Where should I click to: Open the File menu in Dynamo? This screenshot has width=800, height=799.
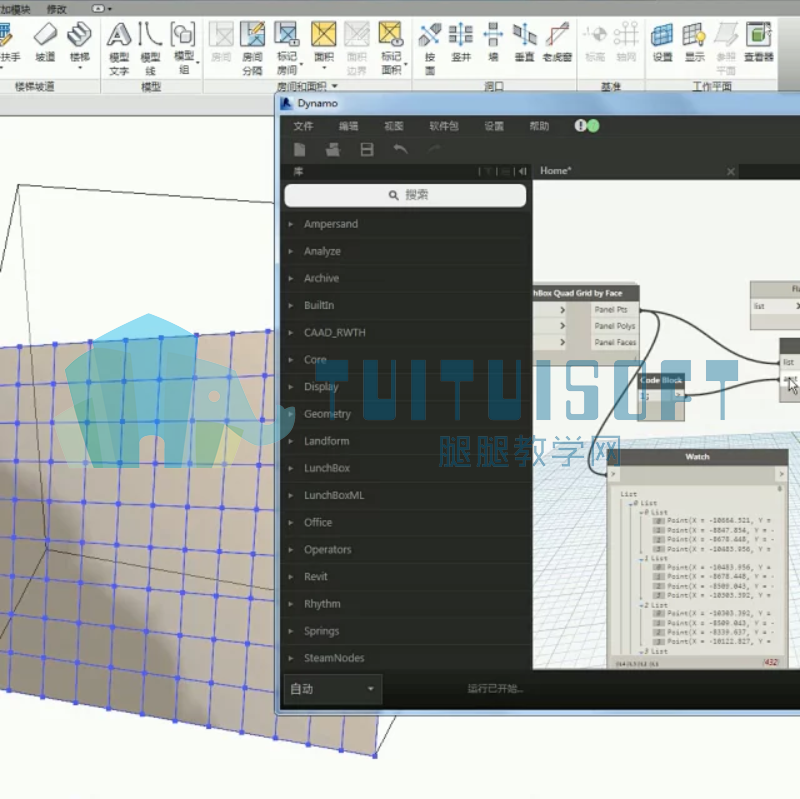coord(303,126)
